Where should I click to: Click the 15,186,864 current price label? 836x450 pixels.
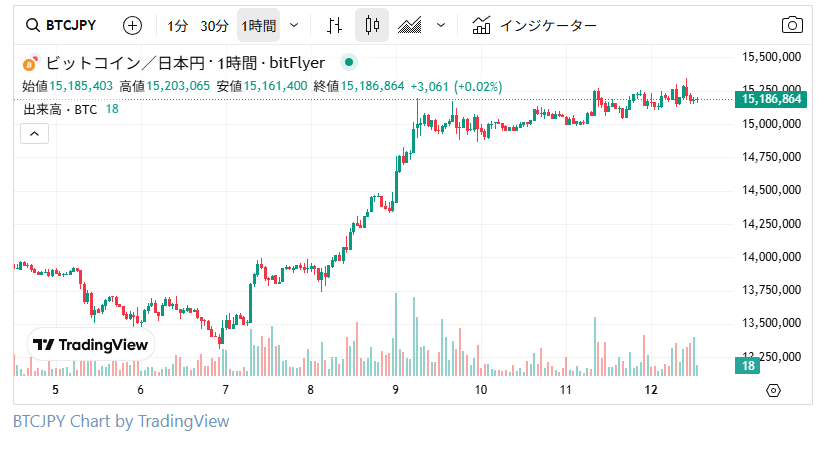click(x=771, y=99)
